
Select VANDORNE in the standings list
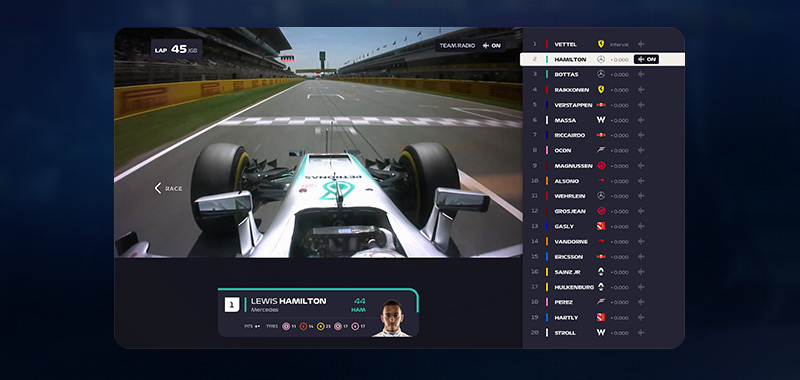(x=571, y=242)
